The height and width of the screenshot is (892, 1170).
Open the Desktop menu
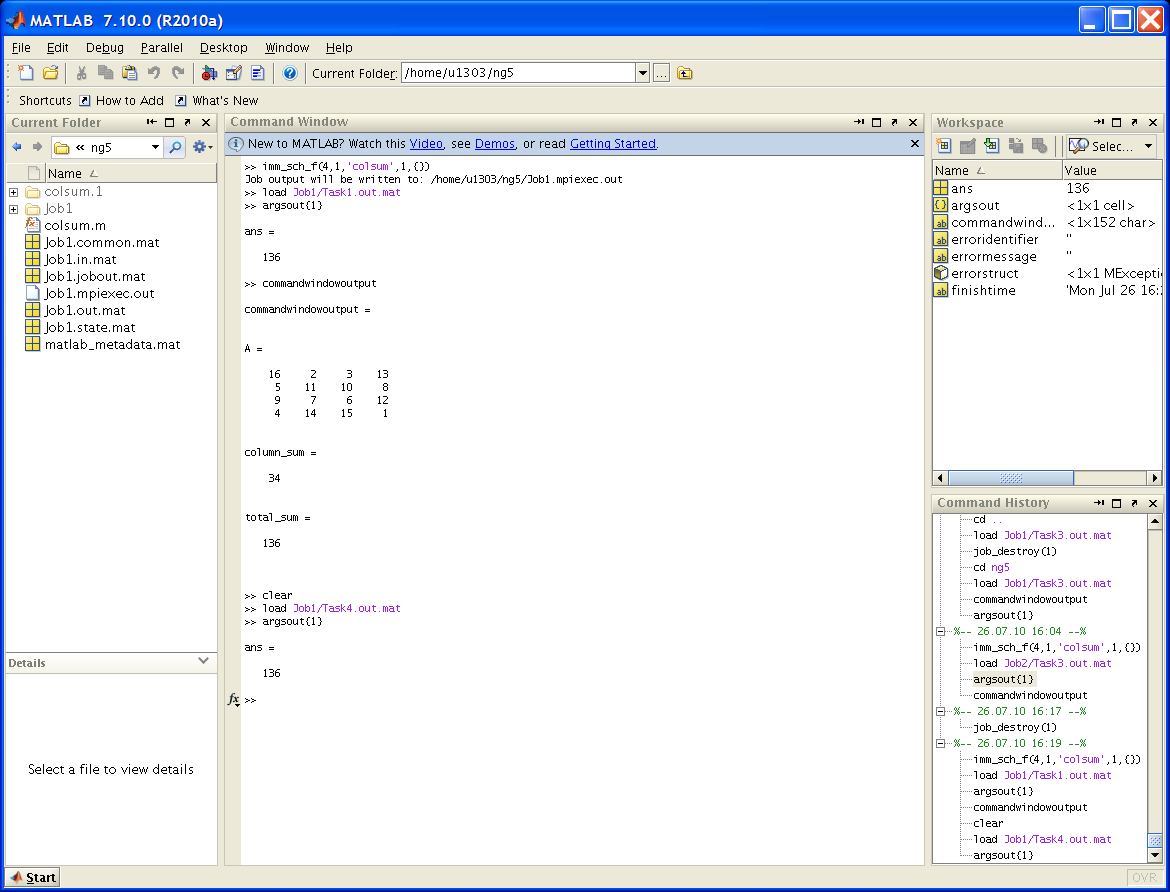[223, 48]
